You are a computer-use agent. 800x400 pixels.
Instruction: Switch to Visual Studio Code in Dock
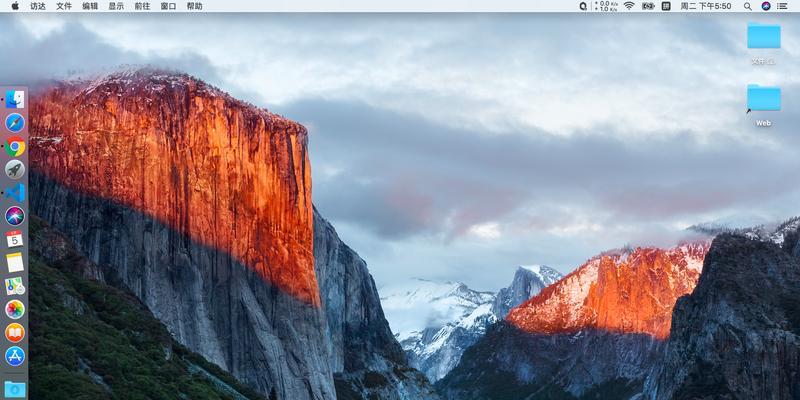(15, 193)
